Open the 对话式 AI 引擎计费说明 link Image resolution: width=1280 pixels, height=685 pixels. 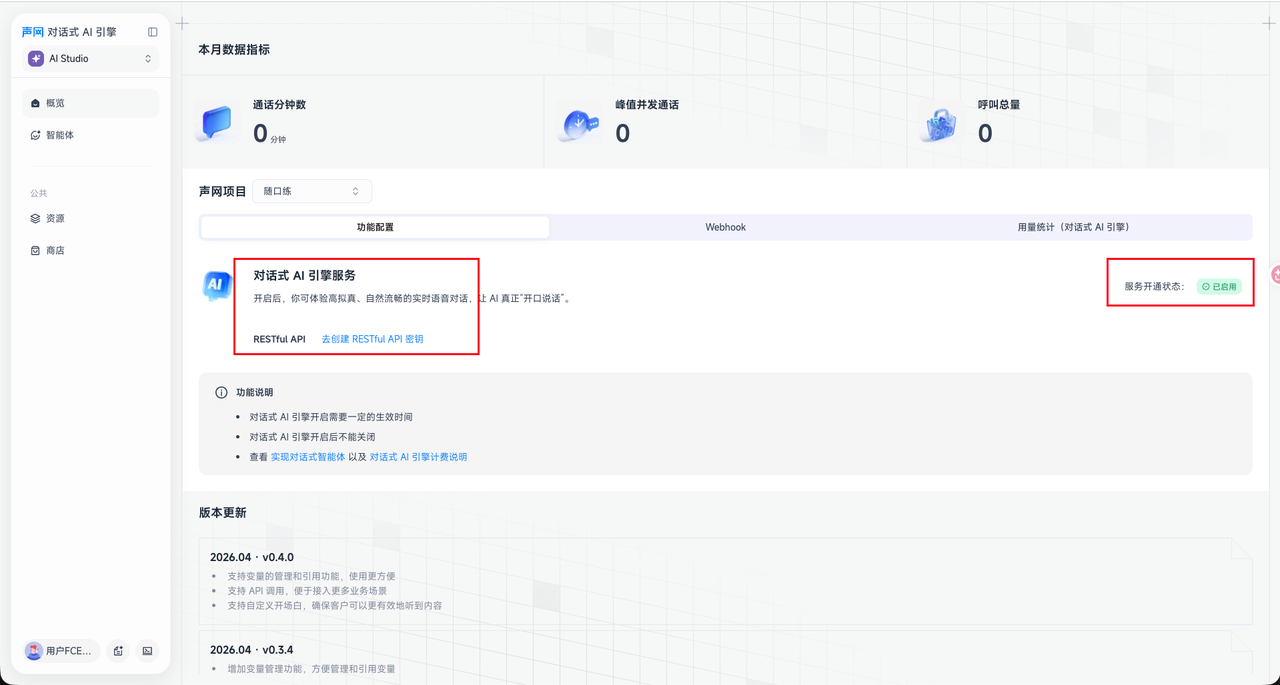[418, 457]
